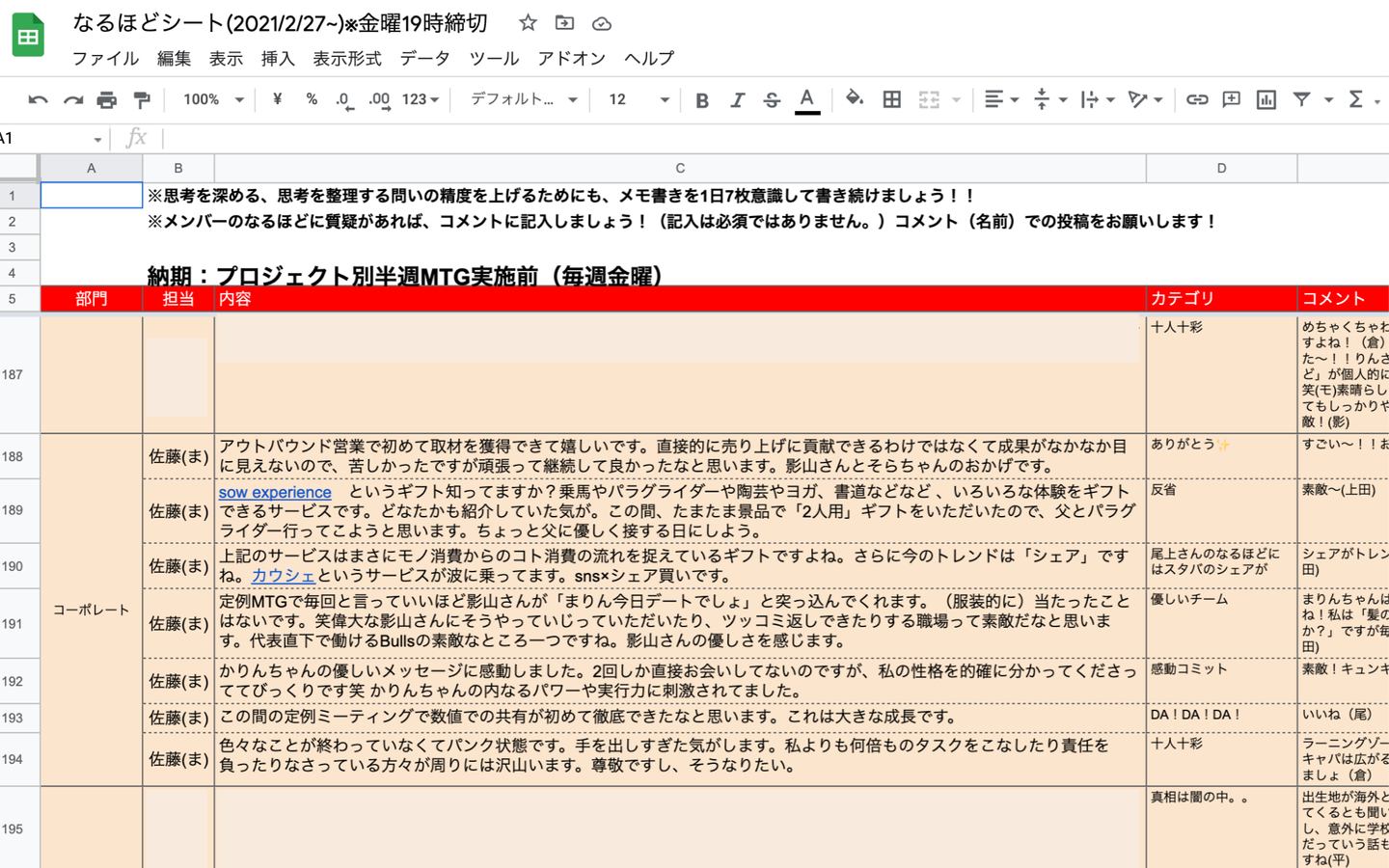Format as yen currency

click(x=277, y=99)
